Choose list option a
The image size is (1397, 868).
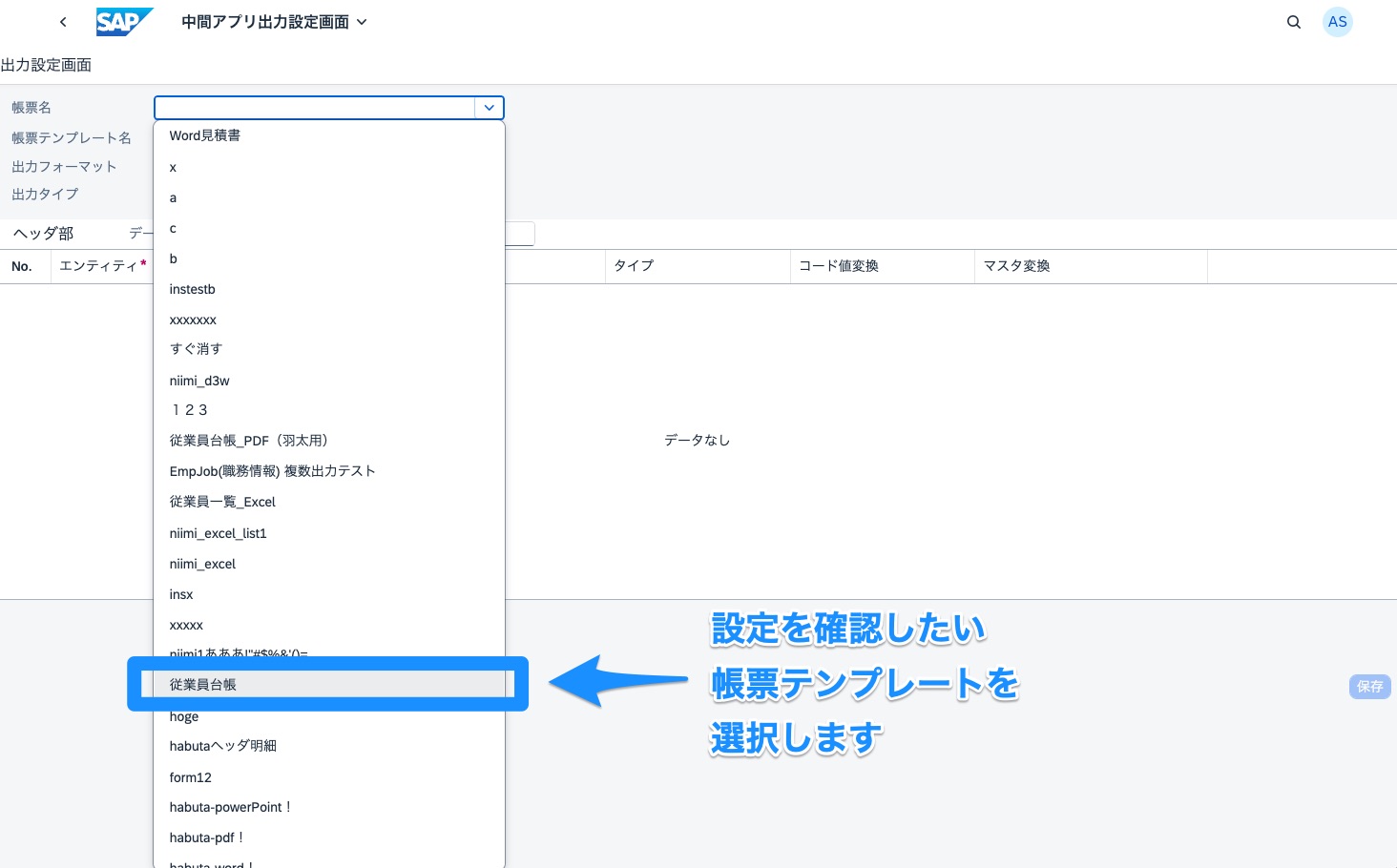(329, 197)
